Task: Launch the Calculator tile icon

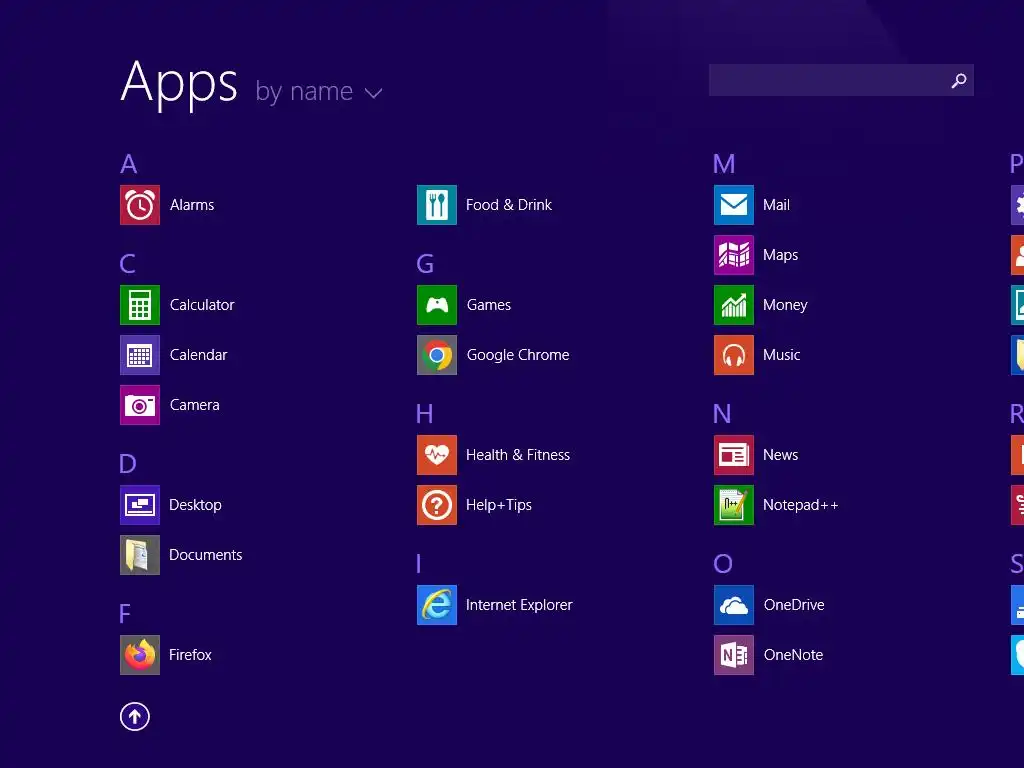Action: pyautogui.click(x=140, y=305)
